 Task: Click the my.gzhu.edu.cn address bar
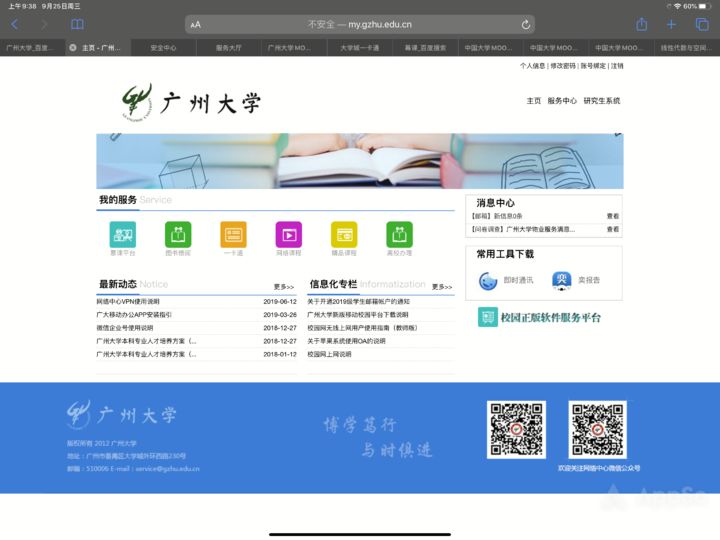360,24
